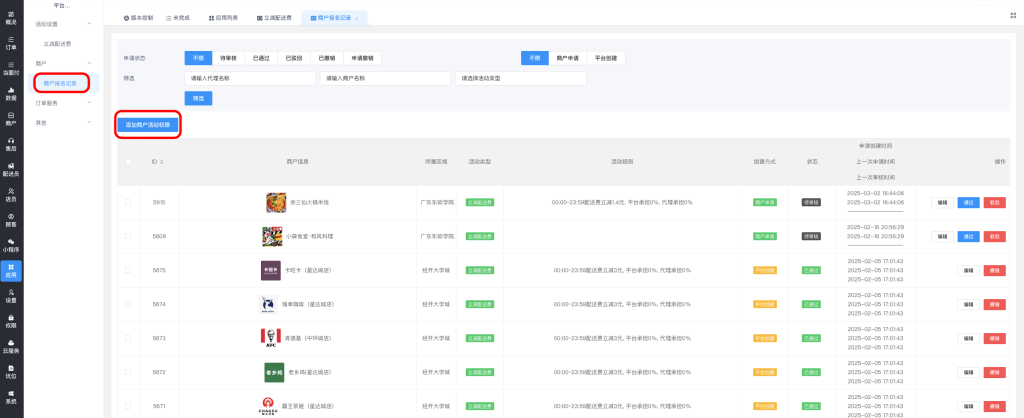This screenshot has width=1024, height=418.
Task: Open 小程序 mini-program section in sidebar
Action: (11, 244)
